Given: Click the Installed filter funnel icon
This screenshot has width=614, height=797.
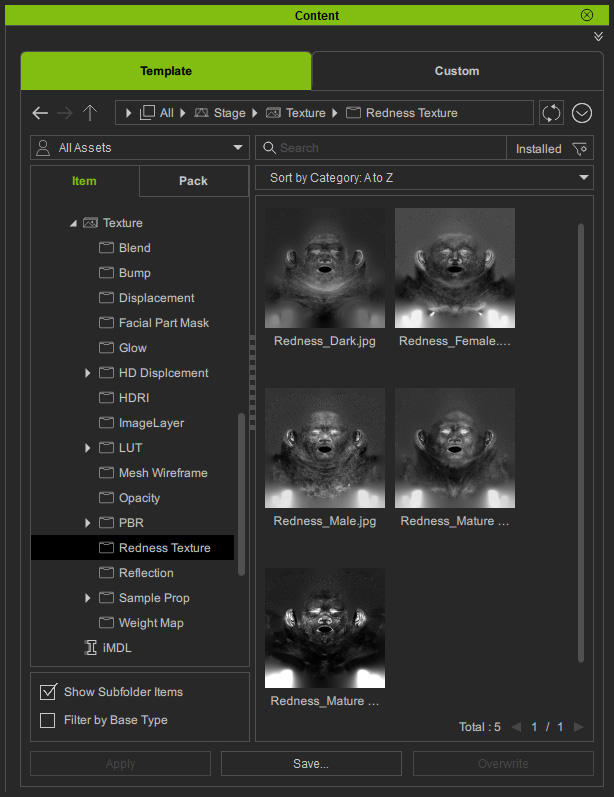Looking at the screenshot, I should (580, 148).
